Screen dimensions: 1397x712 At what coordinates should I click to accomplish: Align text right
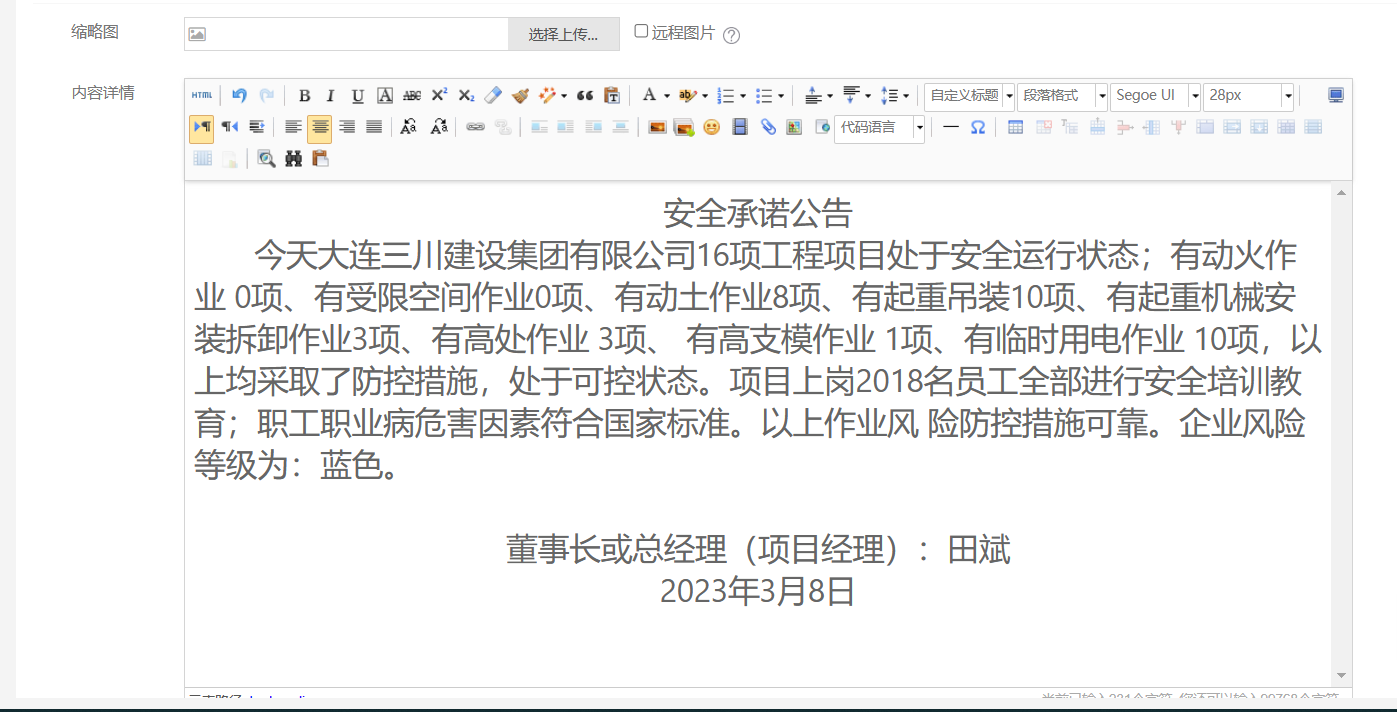point(347,127)
